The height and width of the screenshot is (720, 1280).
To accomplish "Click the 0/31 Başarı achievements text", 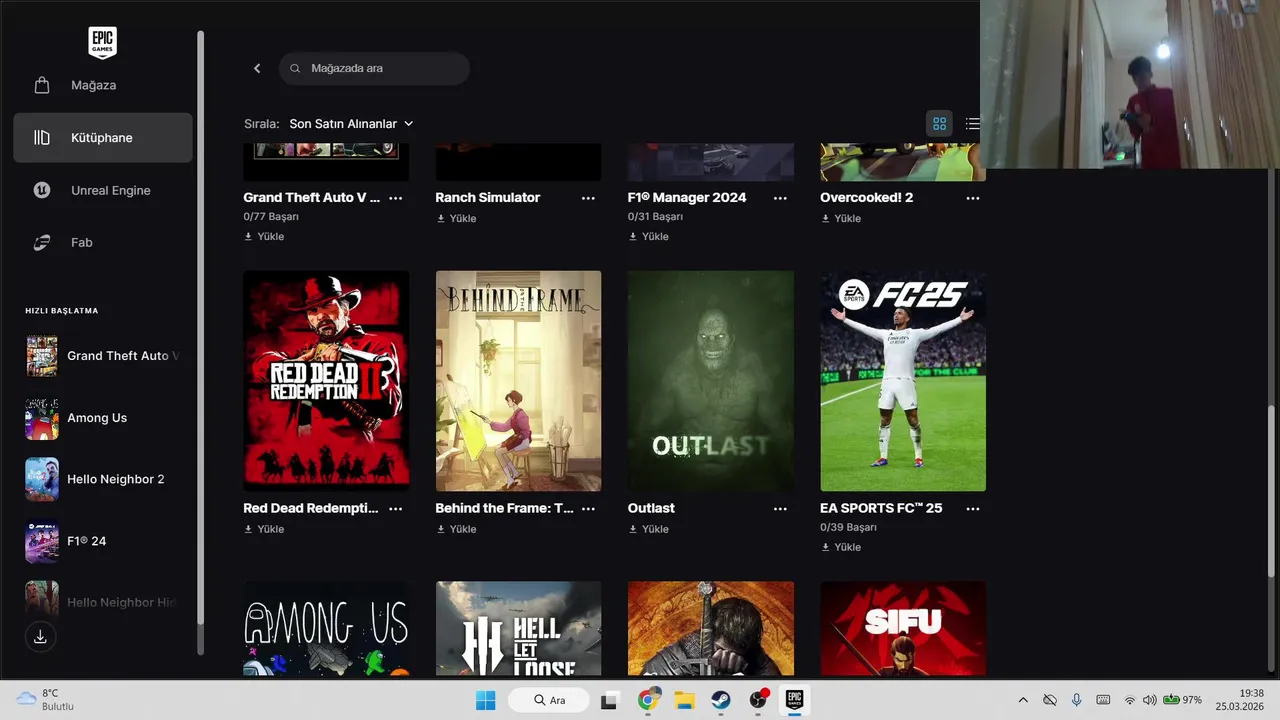I will coord(655,216).
